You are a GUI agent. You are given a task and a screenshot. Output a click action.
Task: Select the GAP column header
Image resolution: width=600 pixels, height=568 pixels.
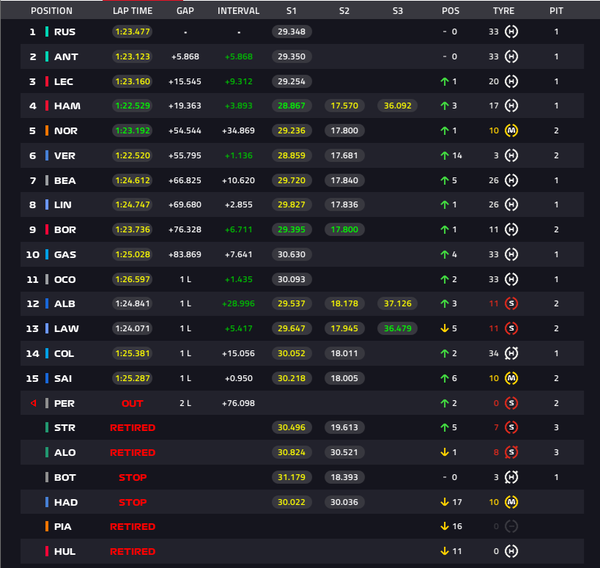point(185,11)
